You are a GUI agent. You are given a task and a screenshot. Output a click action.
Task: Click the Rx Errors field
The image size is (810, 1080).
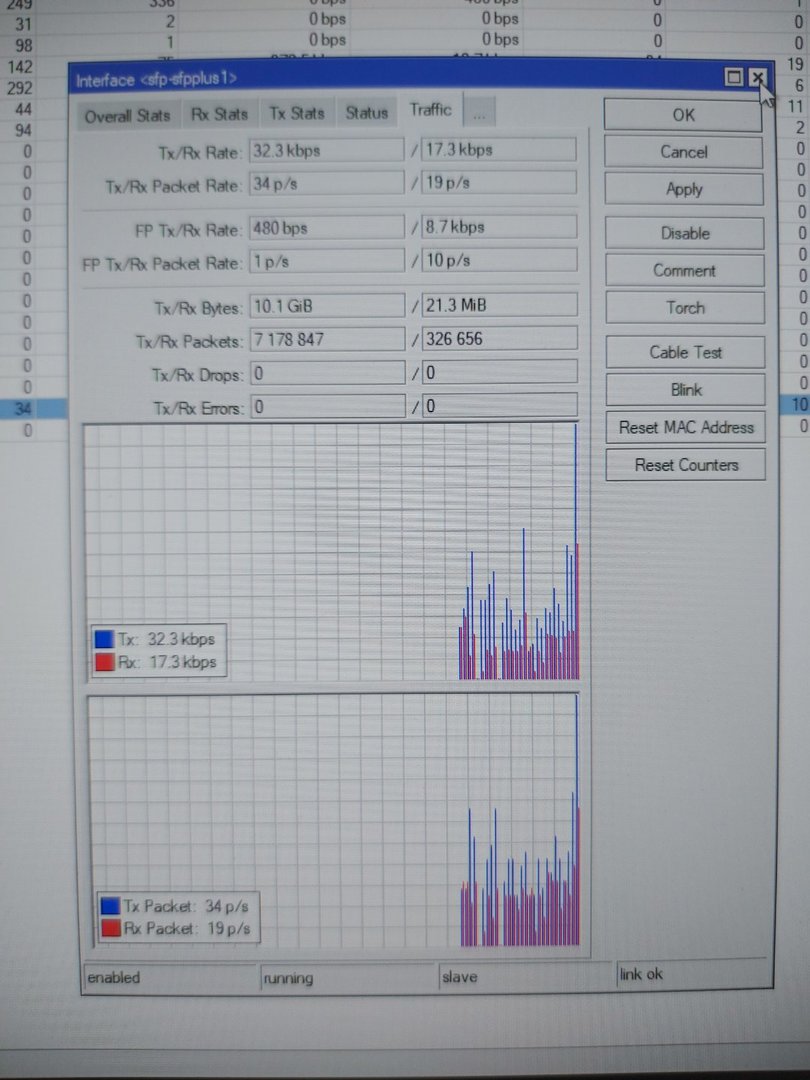(499, 406)
